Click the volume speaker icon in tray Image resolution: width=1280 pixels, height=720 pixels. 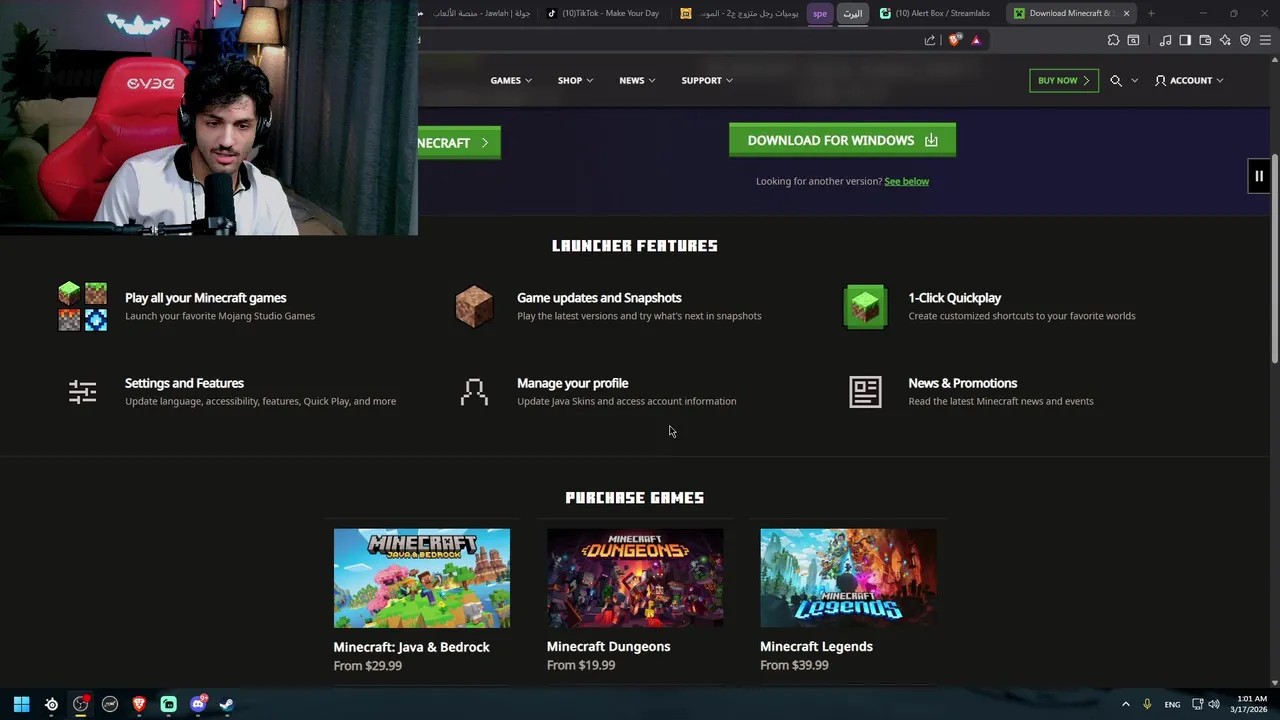(1214, 704)
